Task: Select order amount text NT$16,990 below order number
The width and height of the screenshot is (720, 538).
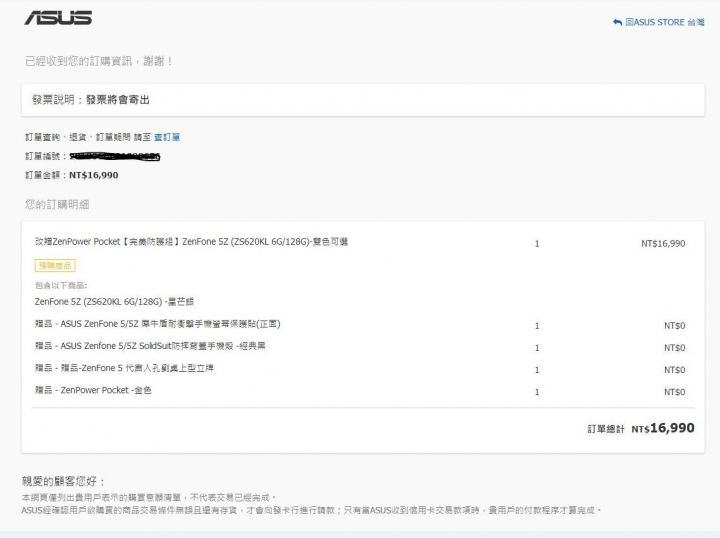Action: click(x=94, y=175)
